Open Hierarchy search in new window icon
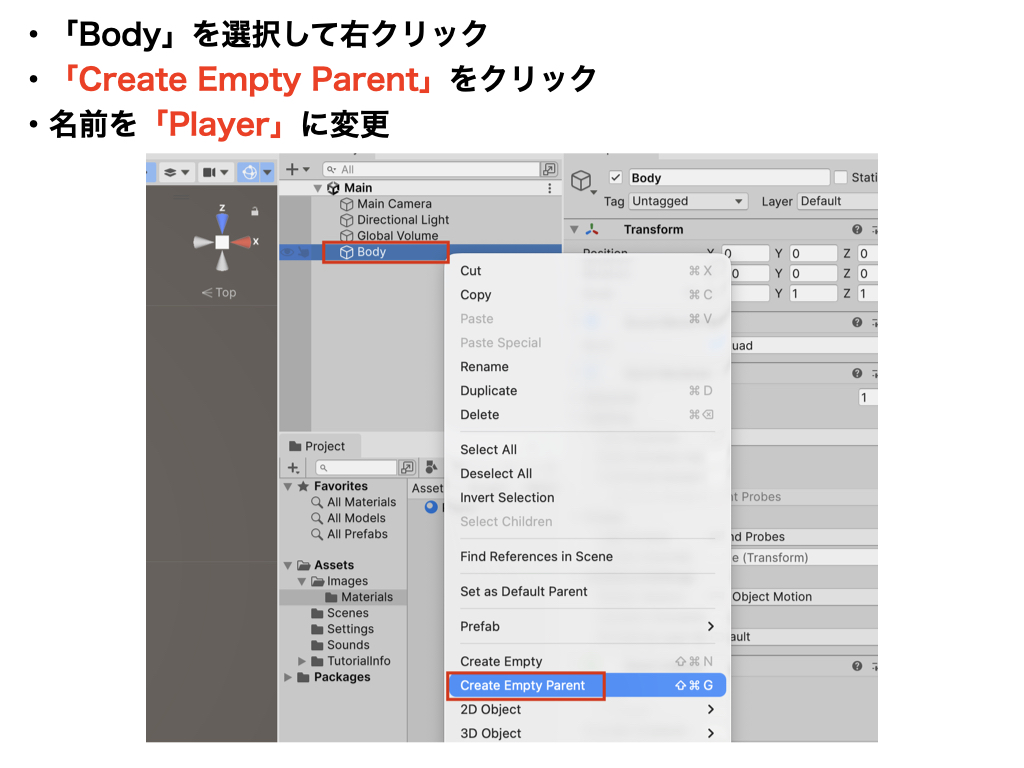Image resolution: width=1024 pixels, height=768 pixels. tap(549, 170)
